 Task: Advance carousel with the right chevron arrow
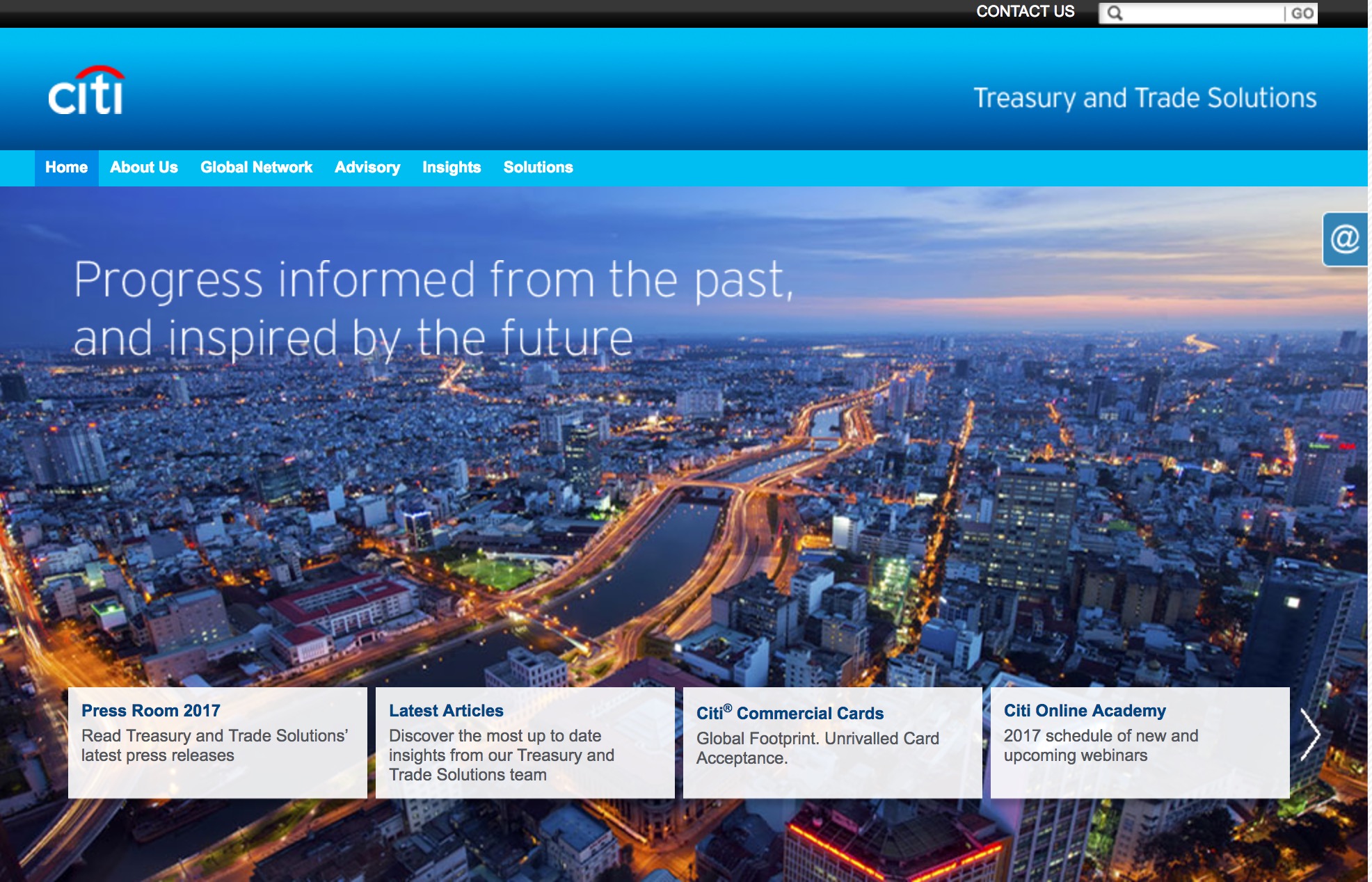1310,734
